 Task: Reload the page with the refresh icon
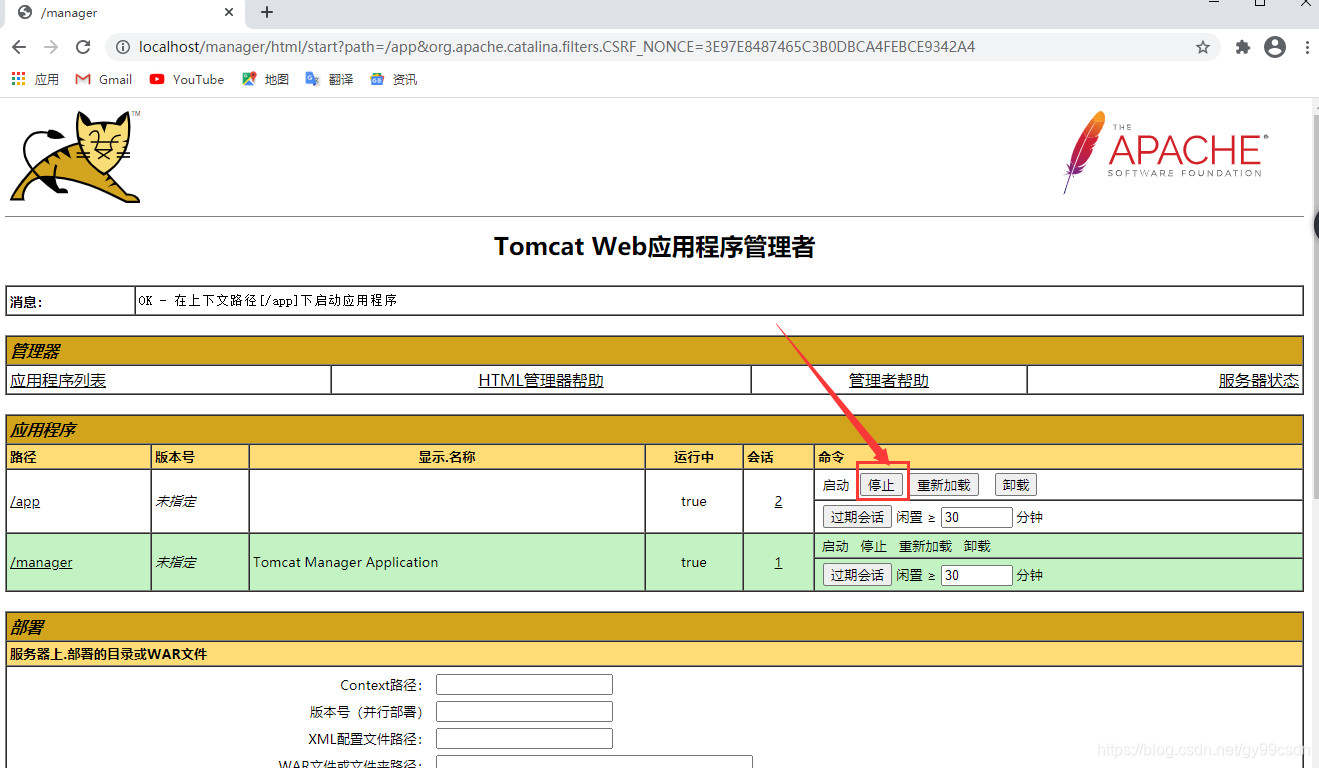pos(83,47)
